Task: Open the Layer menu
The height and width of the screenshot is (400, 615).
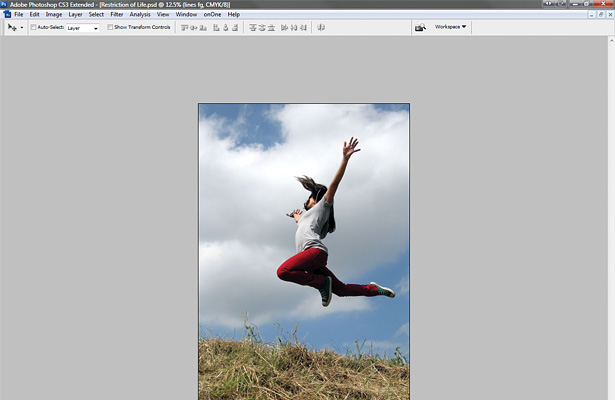Action: 75,15
